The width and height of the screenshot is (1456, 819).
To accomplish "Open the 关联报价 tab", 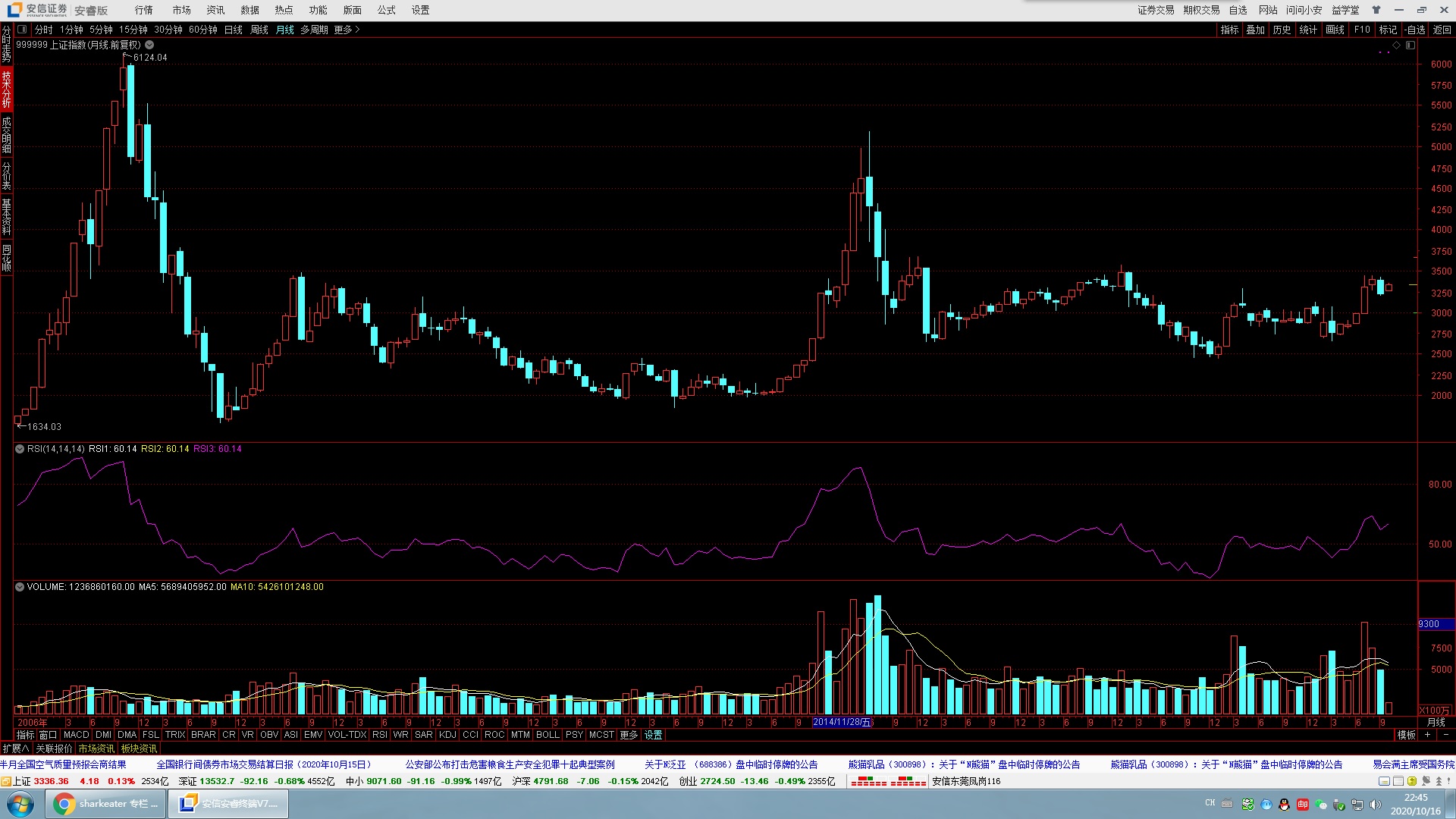I will (54, 748).
